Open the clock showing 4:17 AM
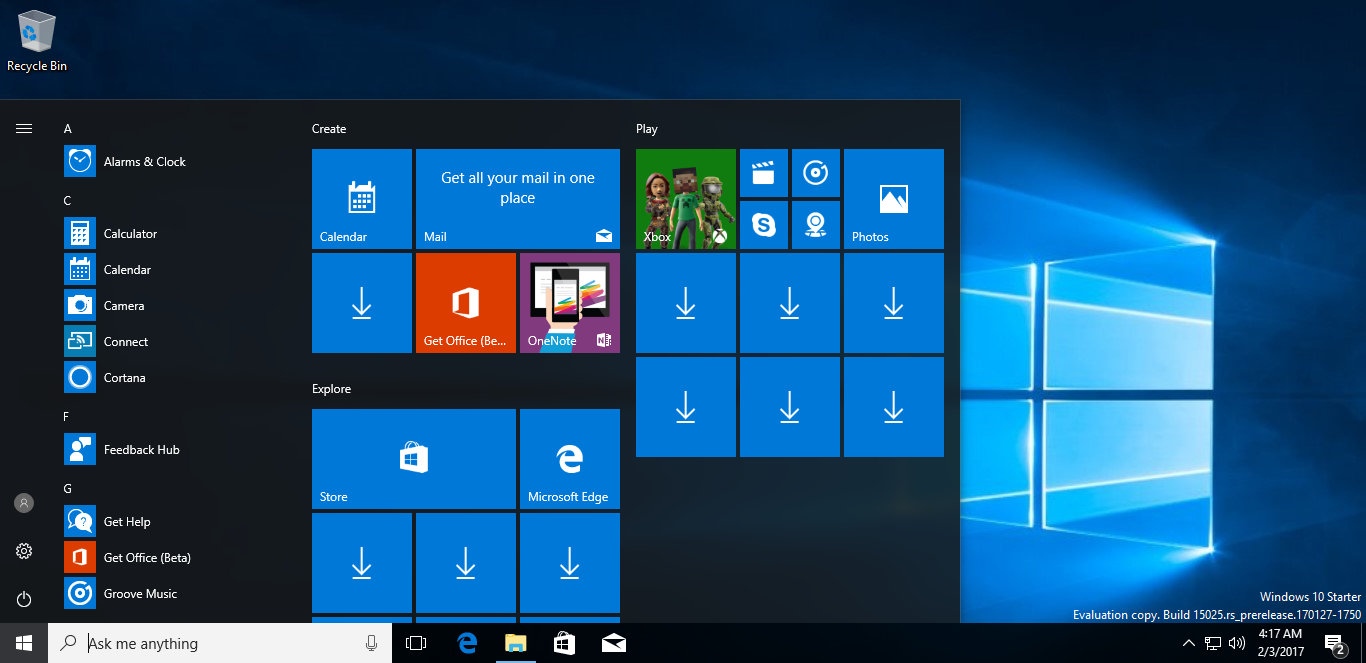The image size is (1366, 663). pos(1280,643)
